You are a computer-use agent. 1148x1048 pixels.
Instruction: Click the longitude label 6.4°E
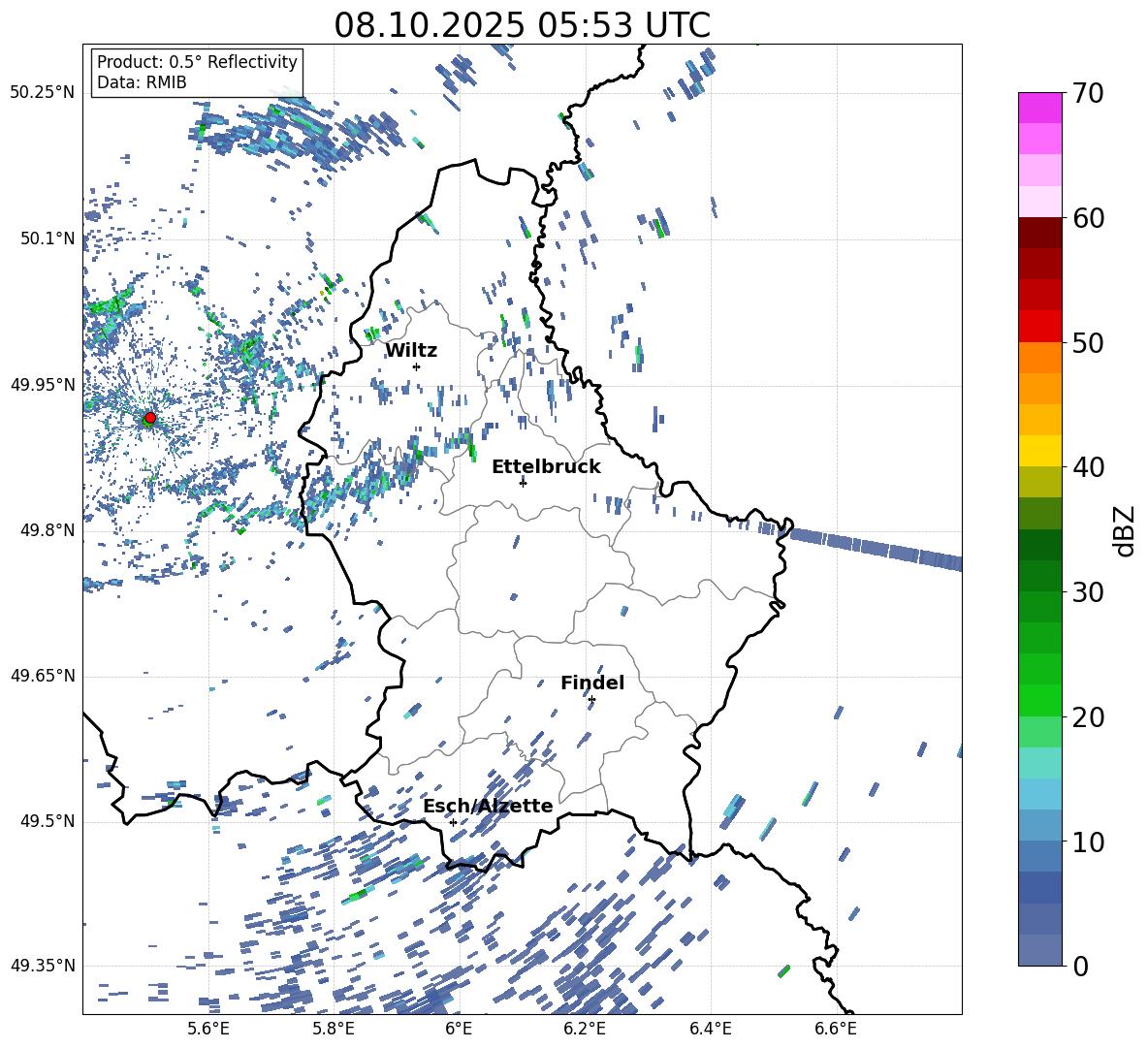(710, 1029)
